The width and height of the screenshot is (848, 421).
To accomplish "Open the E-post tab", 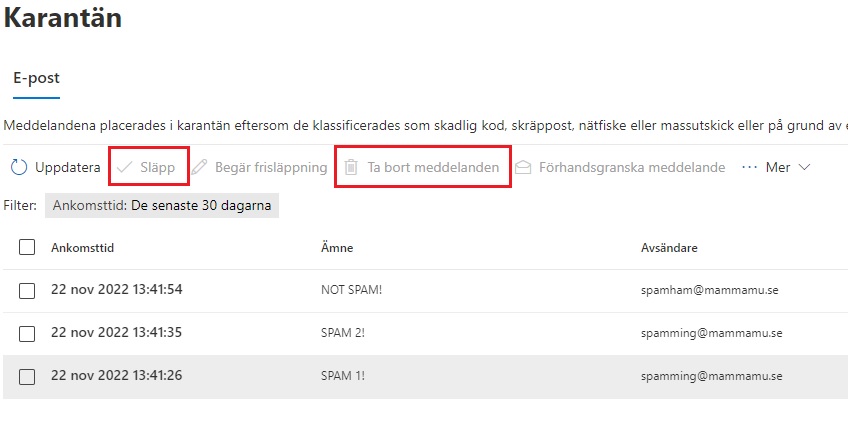I will (x=36, y=77).
